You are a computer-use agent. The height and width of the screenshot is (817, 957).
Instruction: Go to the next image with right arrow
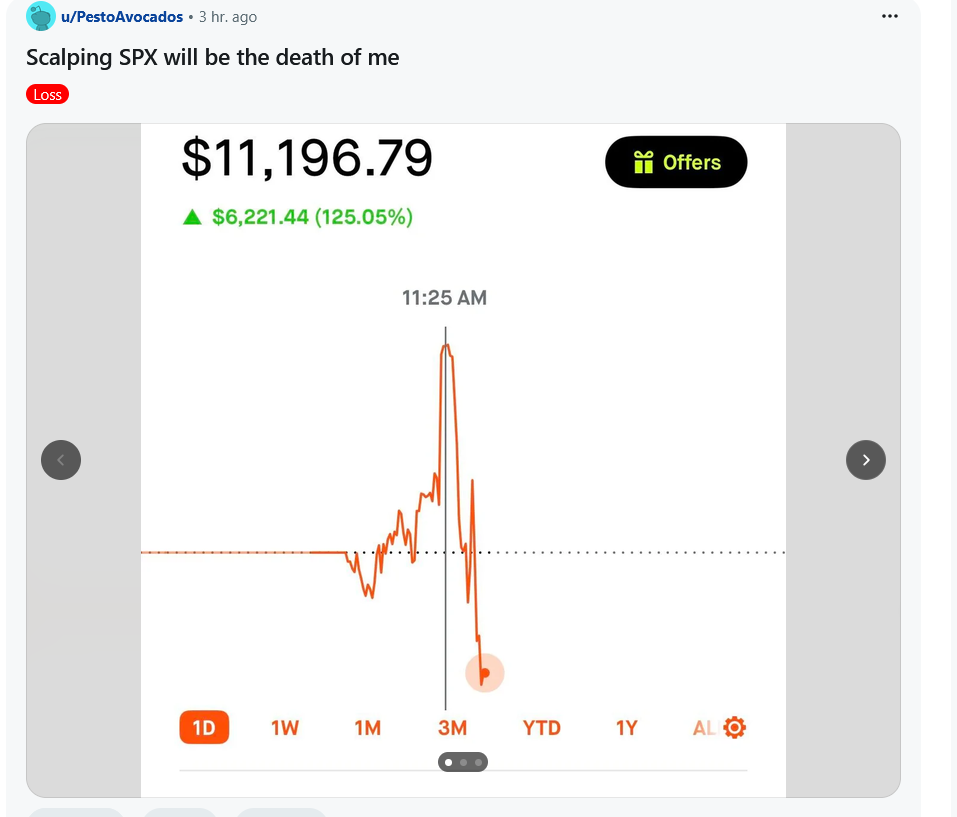click(865, 460)
